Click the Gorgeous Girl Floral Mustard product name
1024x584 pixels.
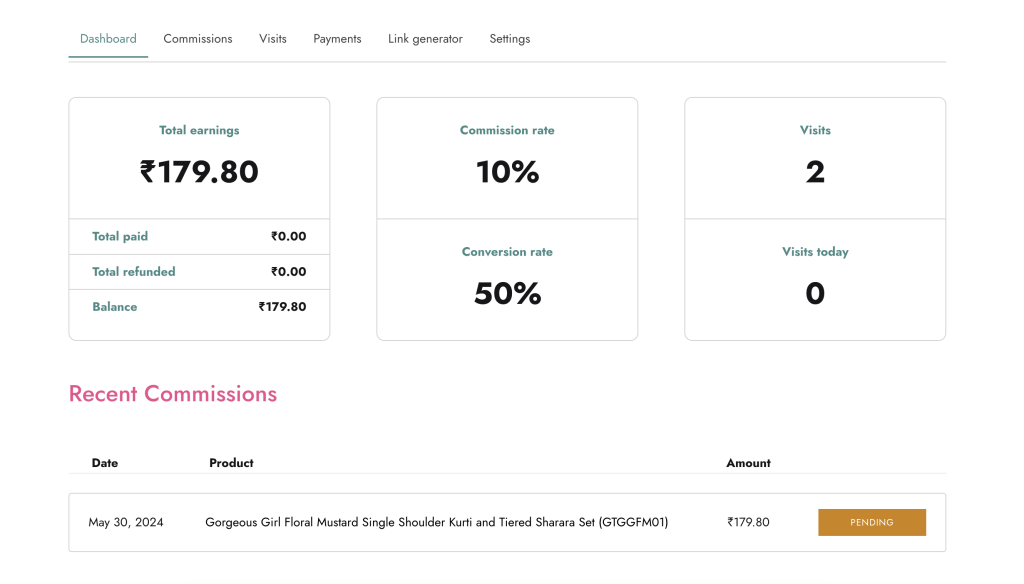click(436, 522)
